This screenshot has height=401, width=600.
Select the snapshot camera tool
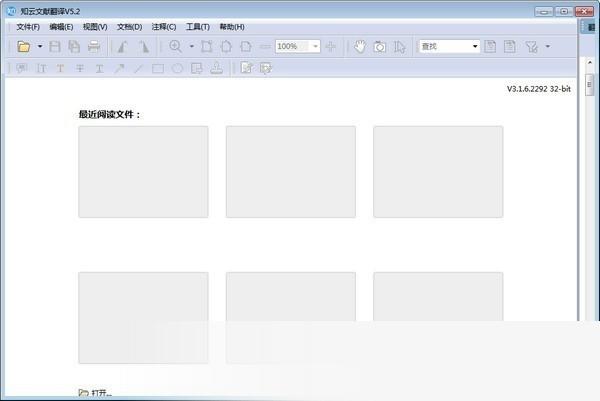[380, 47]
